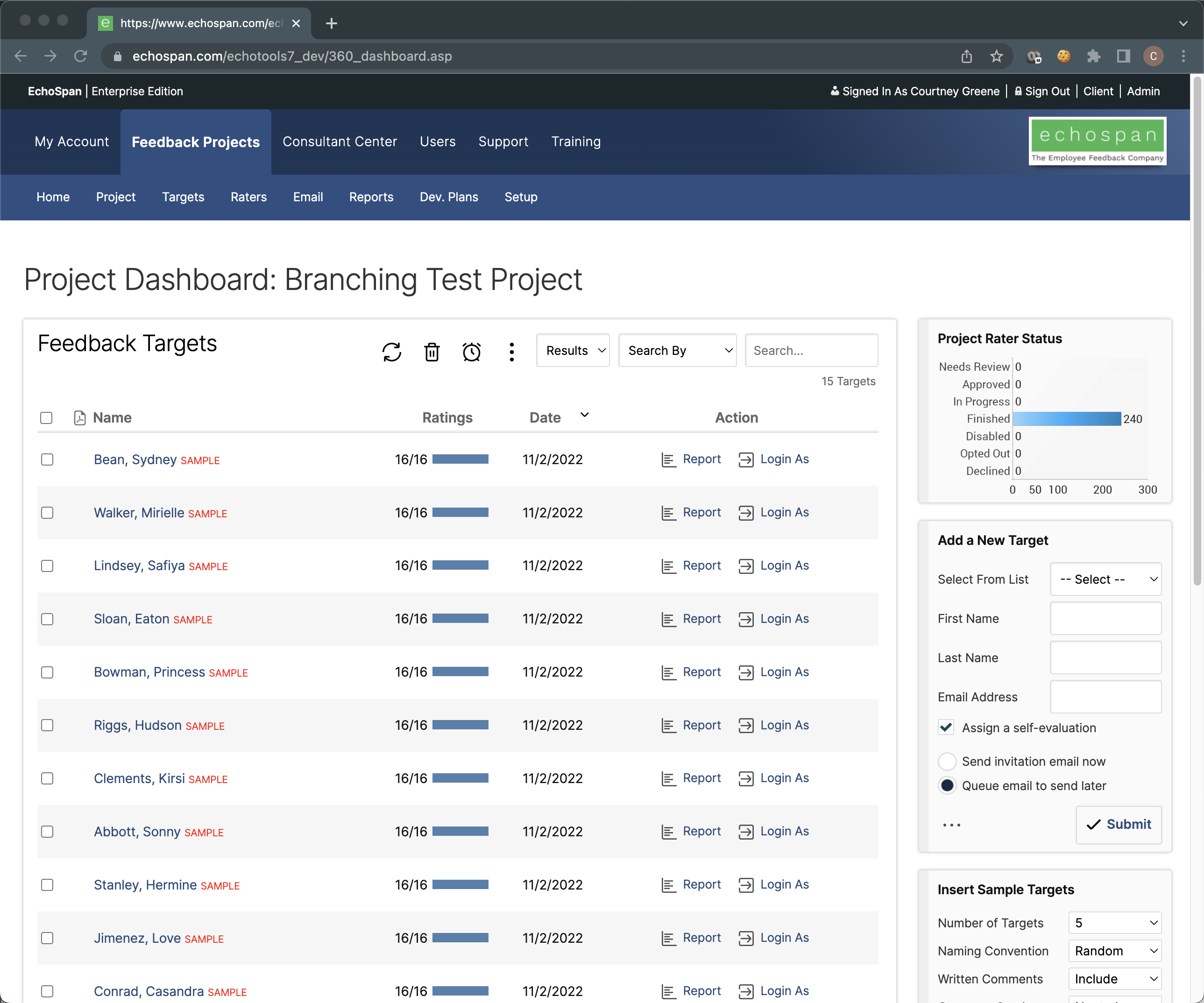Open the Naming Convention dropdown
Screen dimensions: 1204x1003
point(1114,950)
